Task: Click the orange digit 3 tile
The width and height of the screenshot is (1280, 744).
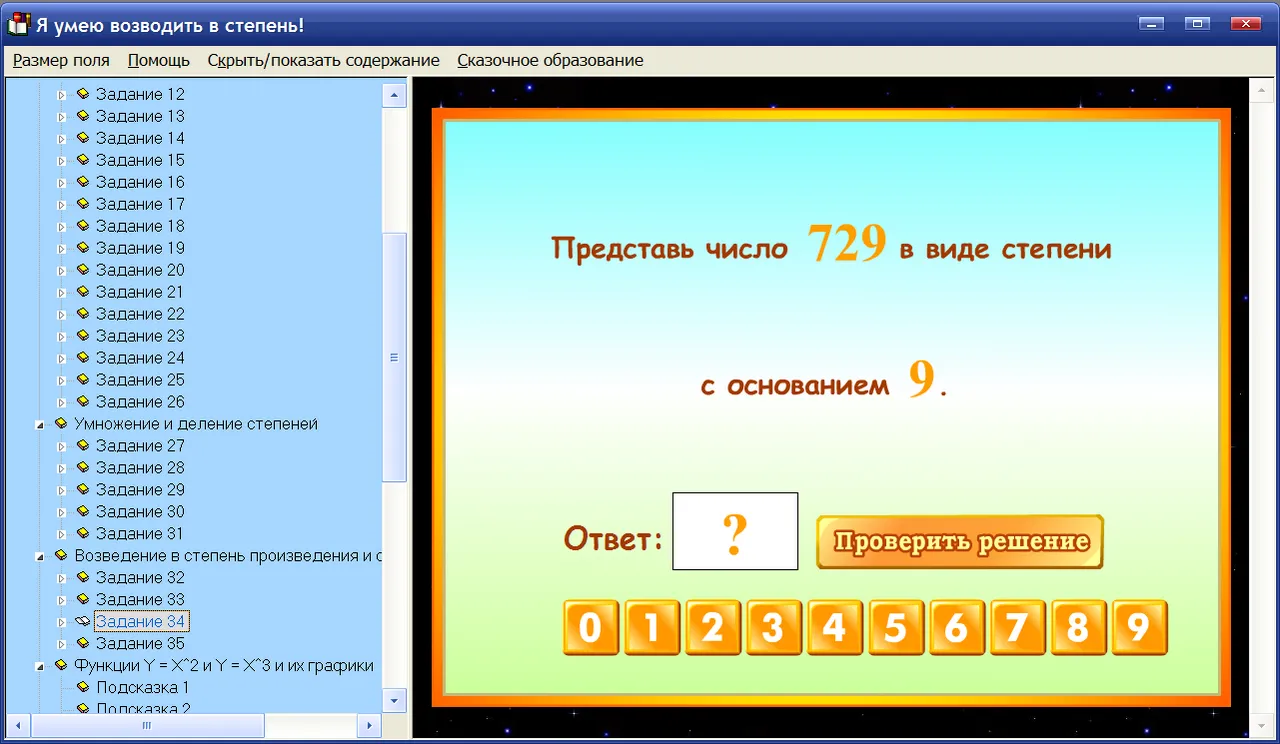Action: tap(773, 628)
